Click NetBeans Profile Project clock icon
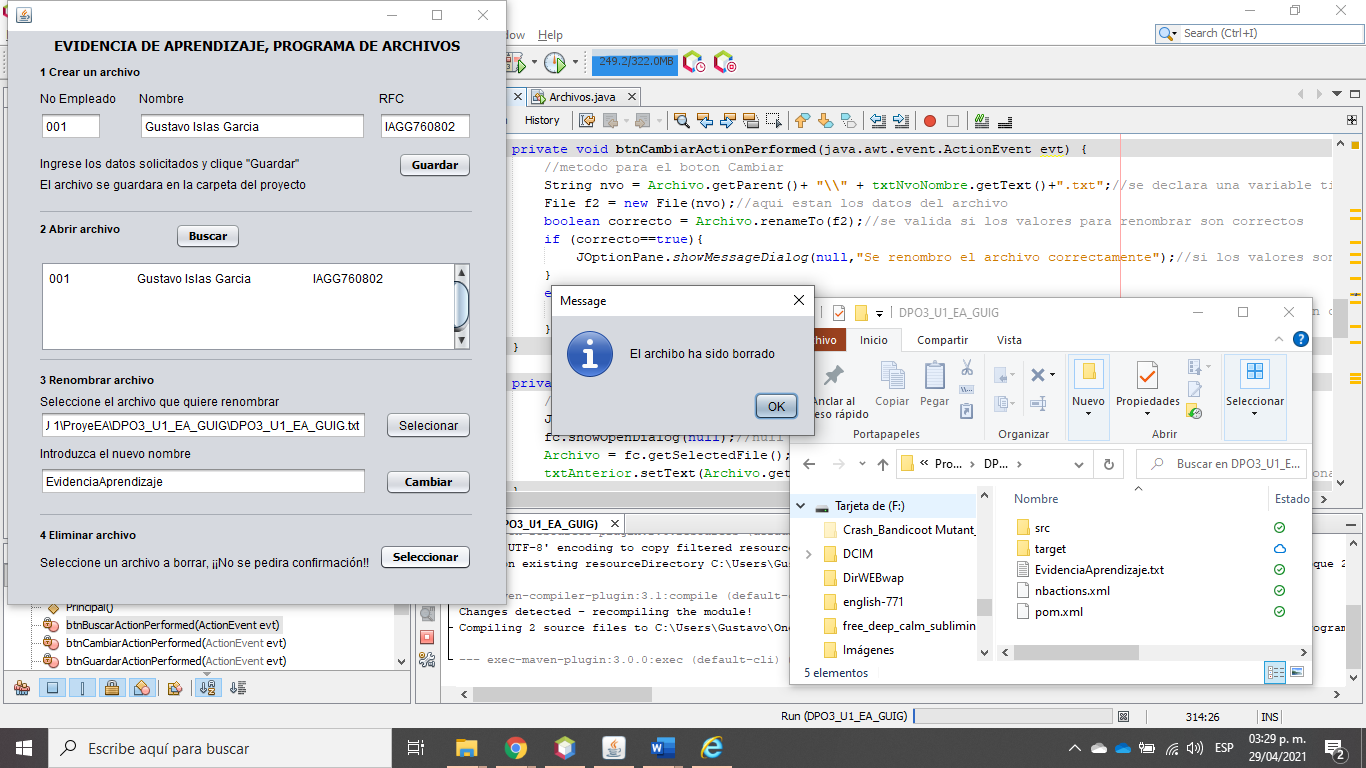 (x=555, y=62)
